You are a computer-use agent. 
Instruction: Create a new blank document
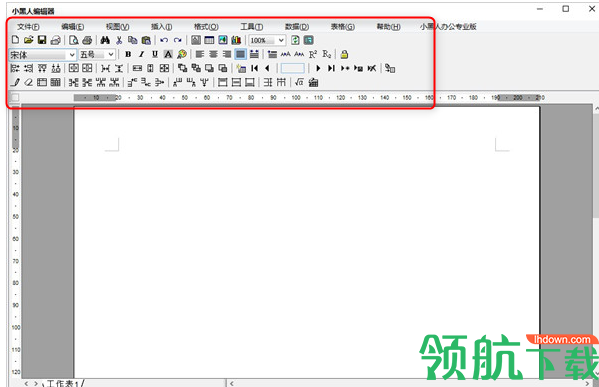[x=15, y=40]
